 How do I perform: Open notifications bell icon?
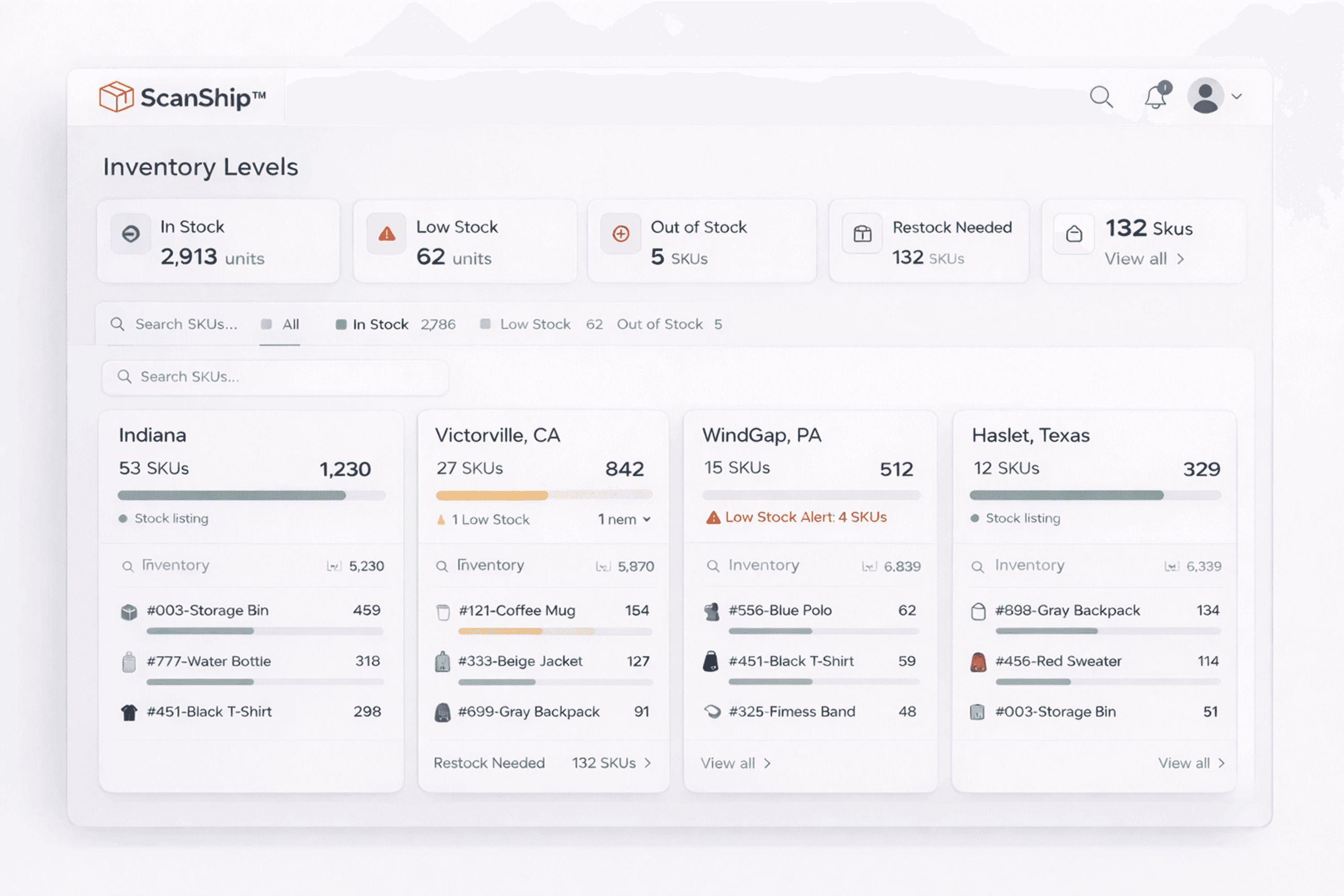click(x=1156, y=97)
